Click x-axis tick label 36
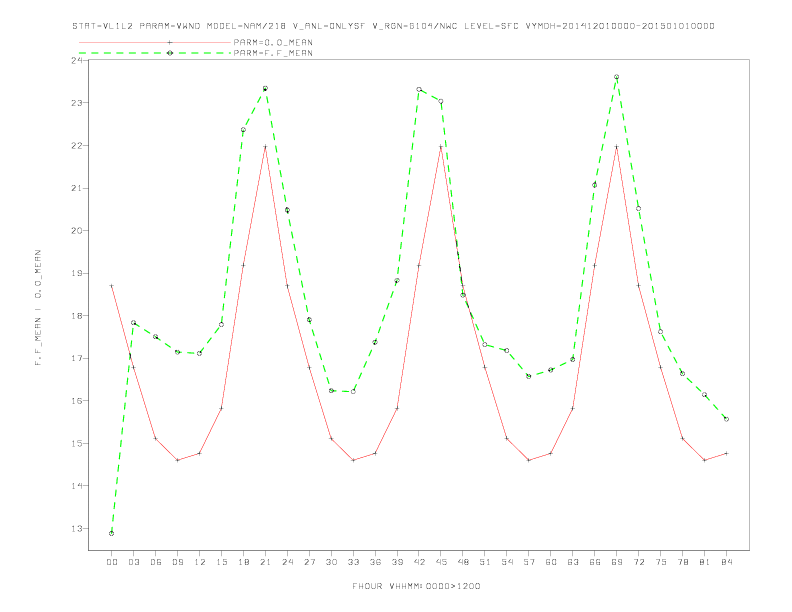792x612 pixels. [x=375, y=562]
